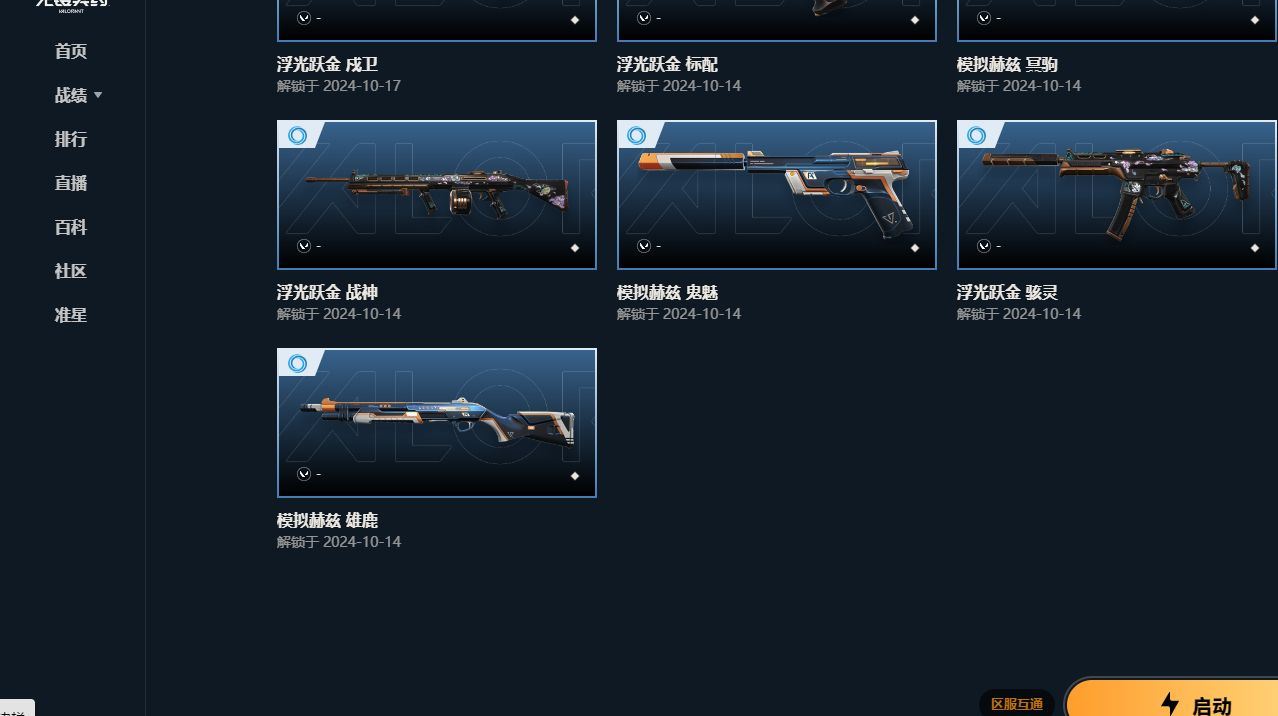The width and height of the screenshot is (1278, 716).
Task: Open the 首页 sidebar menu item
Action: pos(71,51)
